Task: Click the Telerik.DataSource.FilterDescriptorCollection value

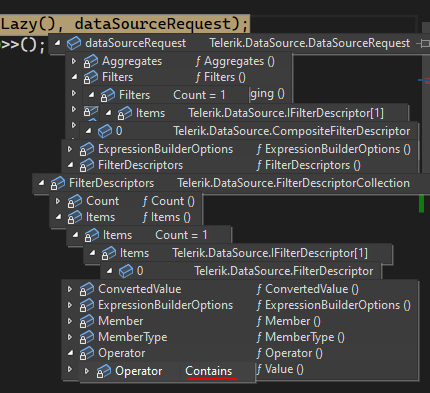Action: [293, 183]
